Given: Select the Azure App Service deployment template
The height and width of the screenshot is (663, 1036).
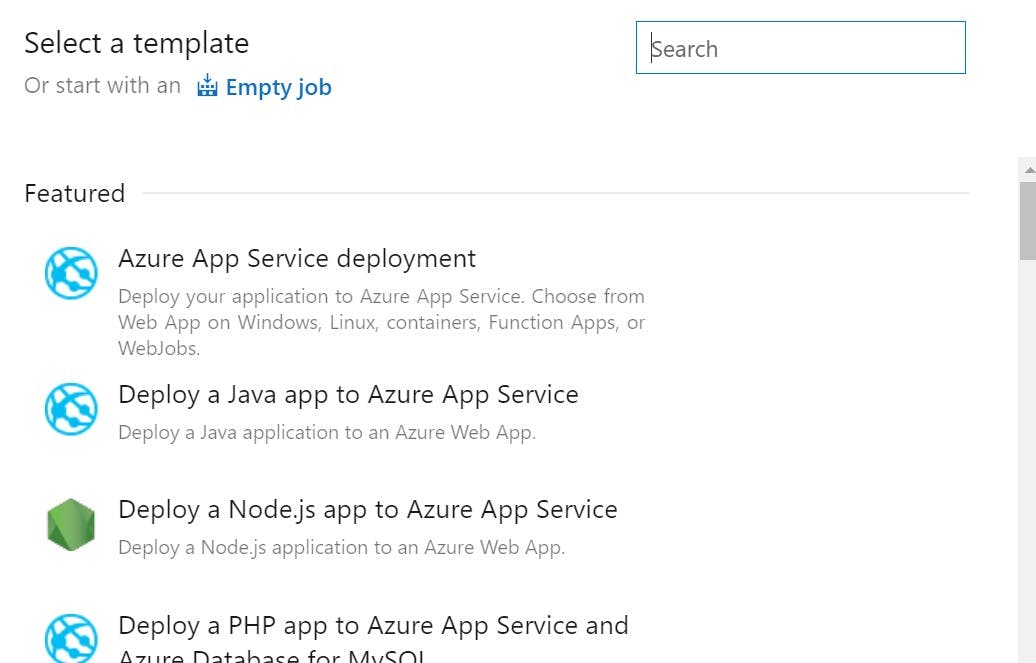Looking at the screenshot, I should point(297,258).
